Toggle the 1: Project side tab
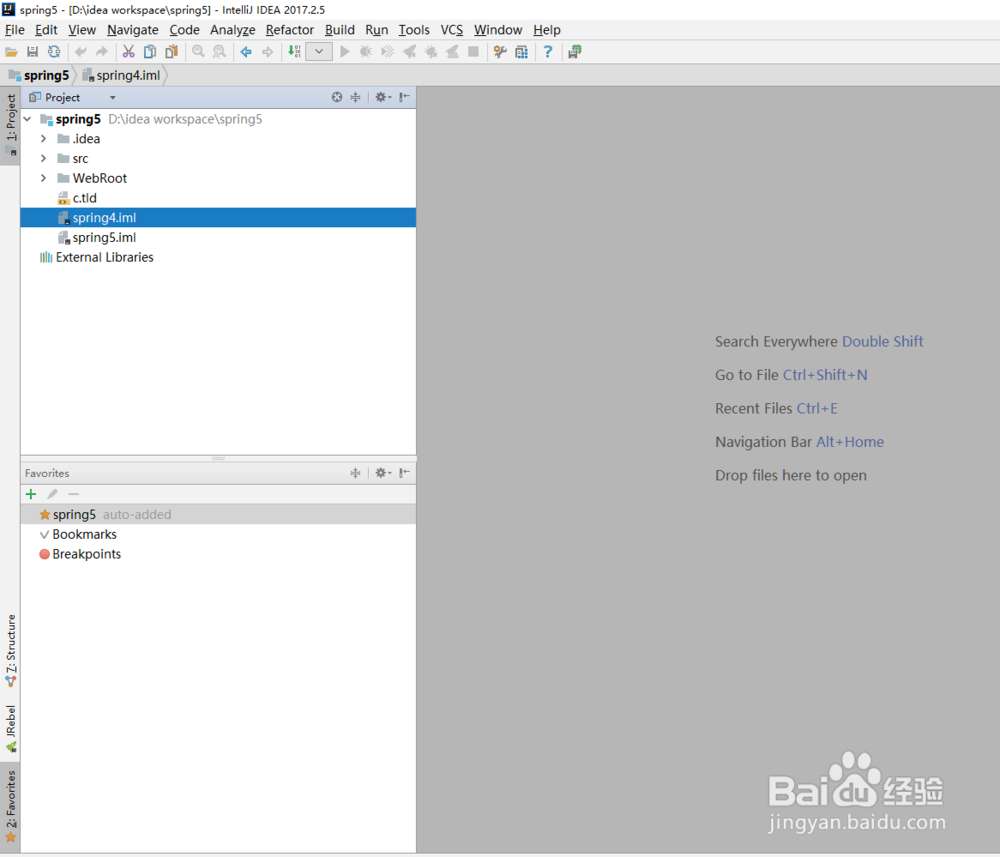The height and width of the screenshot is (857, 1000). 11,126
